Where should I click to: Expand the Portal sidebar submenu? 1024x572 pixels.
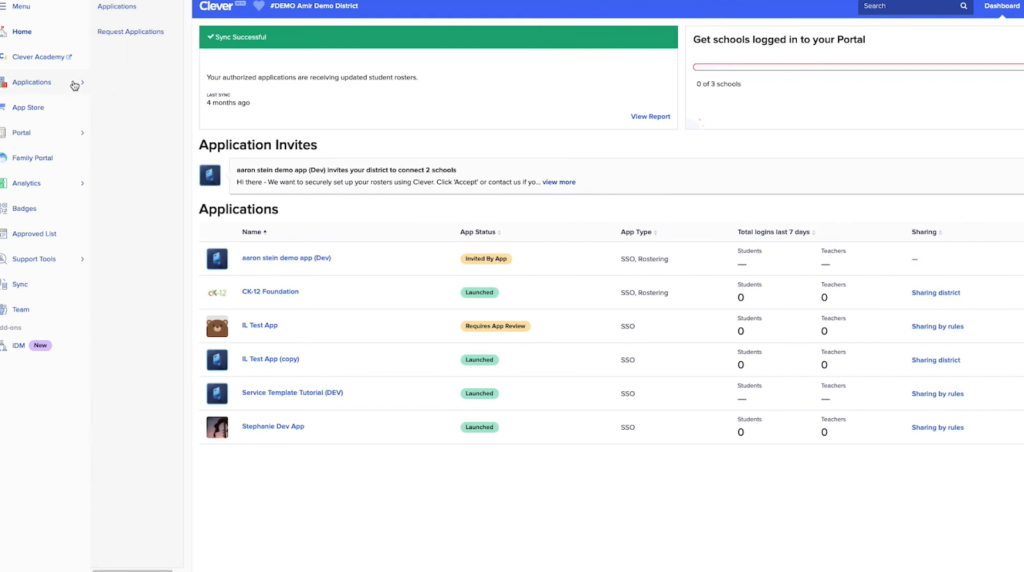click(82, 133)
